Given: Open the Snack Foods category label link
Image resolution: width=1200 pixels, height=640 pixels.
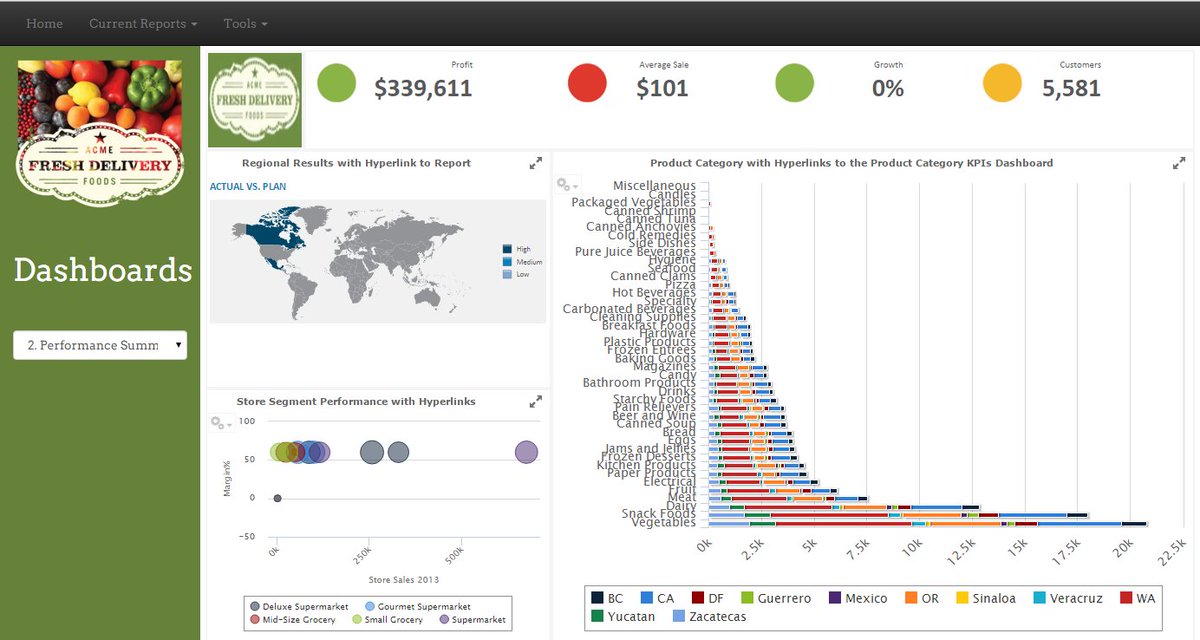Looking at the screenshot, I should [x=658, y=514].
